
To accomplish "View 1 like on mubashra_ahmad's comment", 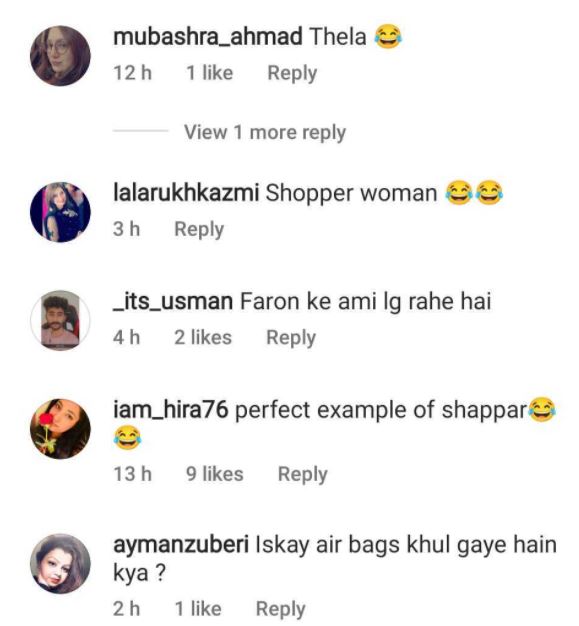I will (210, 73).
